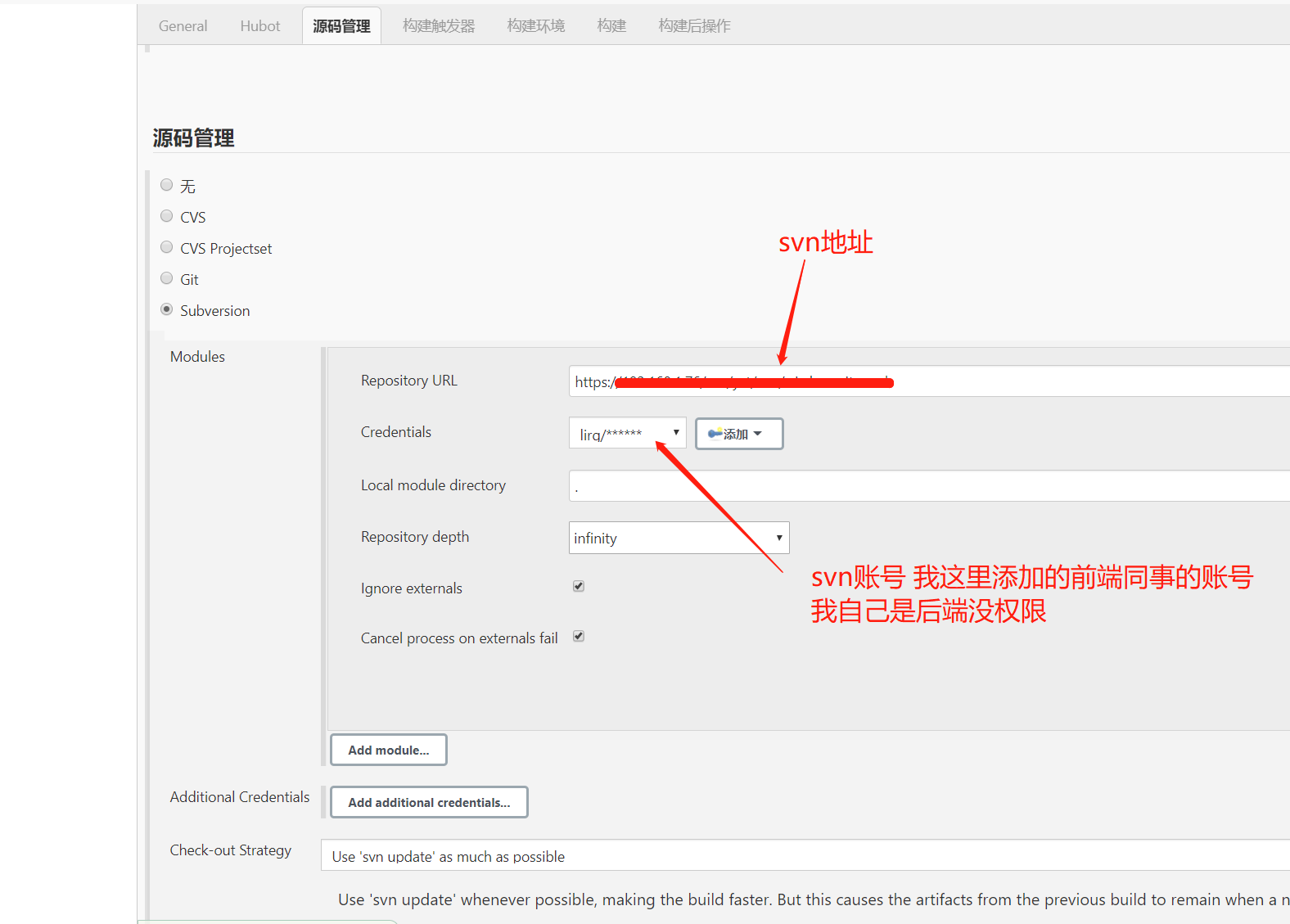Open the Check-out Strategy dropdown
The width and height of the screenshot is (1290, 924).
click(805, 856)
